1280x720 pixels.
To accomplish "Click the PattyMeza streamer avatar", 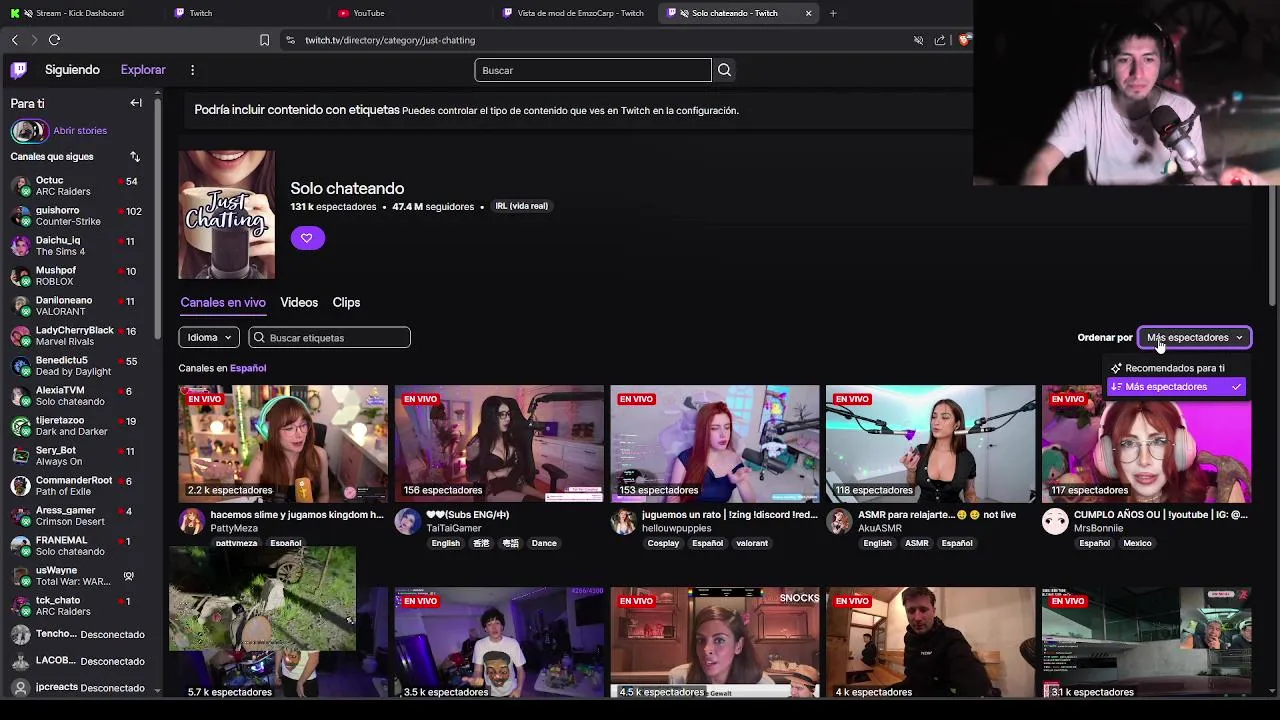I will (191, 521).
